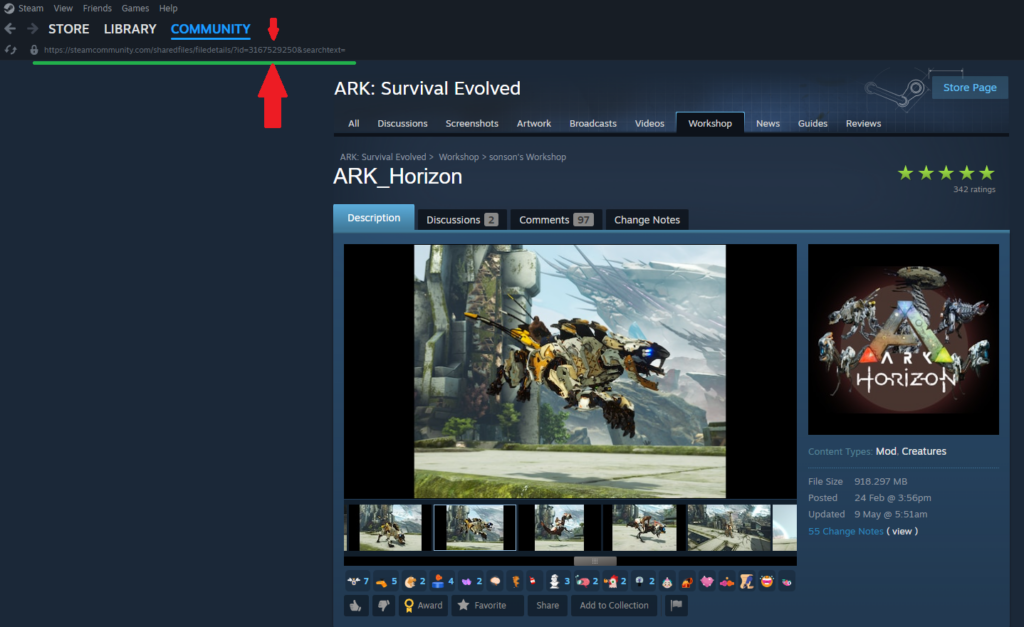This screenshot has width=1024, height=627.
Task: Click the page reload icon
Action: pos(10,49)
